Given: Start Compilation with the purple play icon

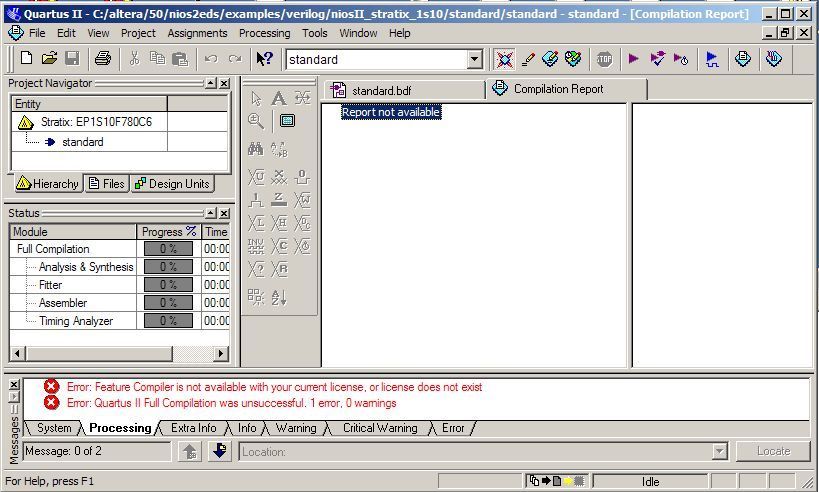Looking at the screenshot, I should [x=634, y=59].
